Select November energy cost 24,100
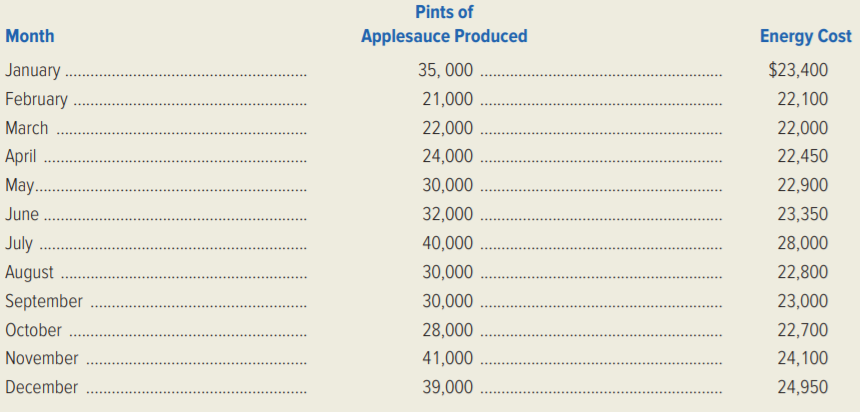 click(x=802, y=358)
